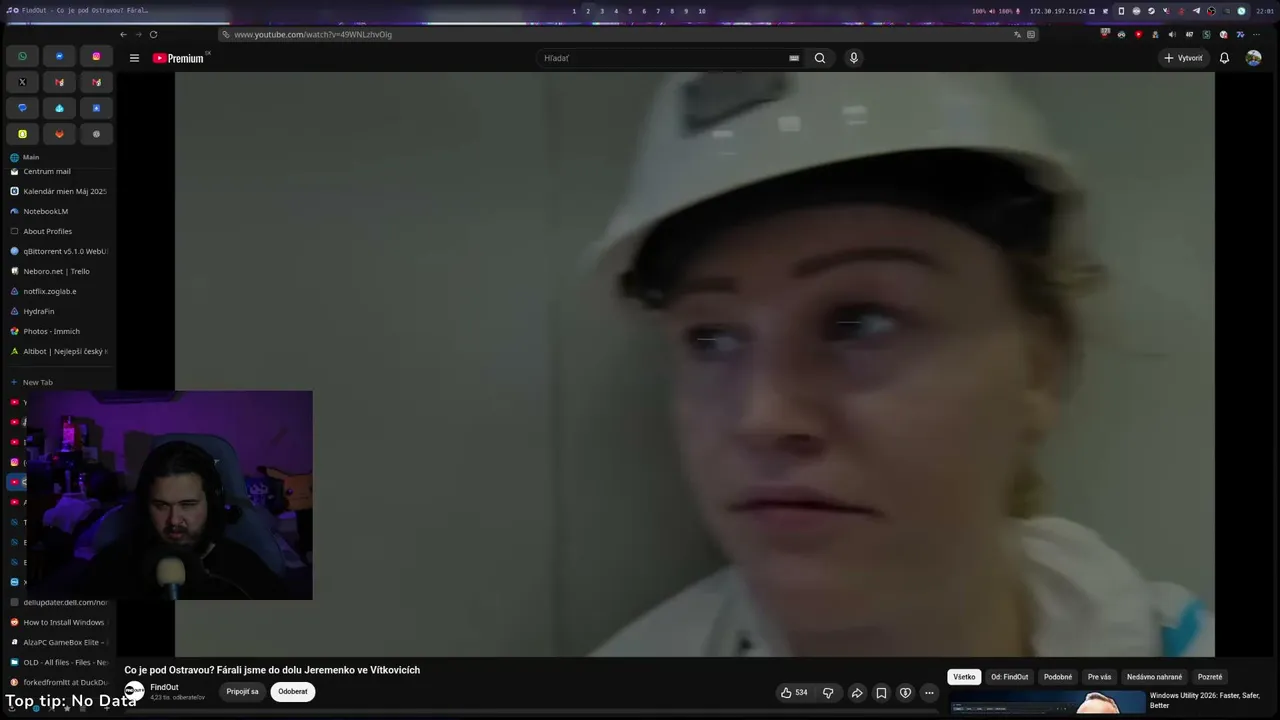The width and height of the screenshot is (1280, 720).
Task: Open the YouTube guide hamburger menu
Action: [x=134, y=58]
